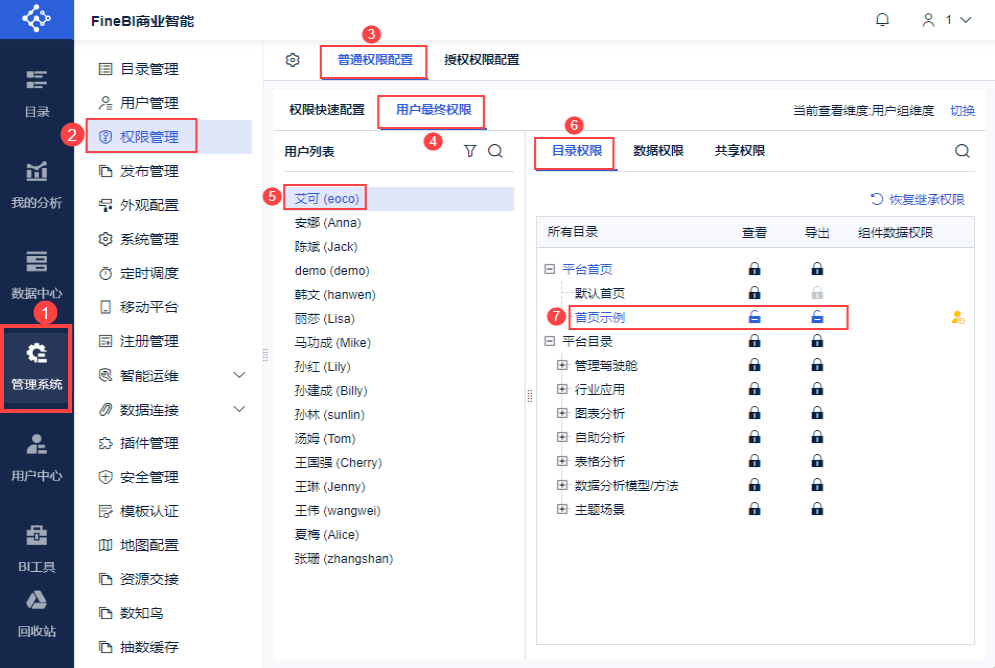Click the notification bell icon
The height and width of the screenshot is (668, 995).
coord(882,20)
